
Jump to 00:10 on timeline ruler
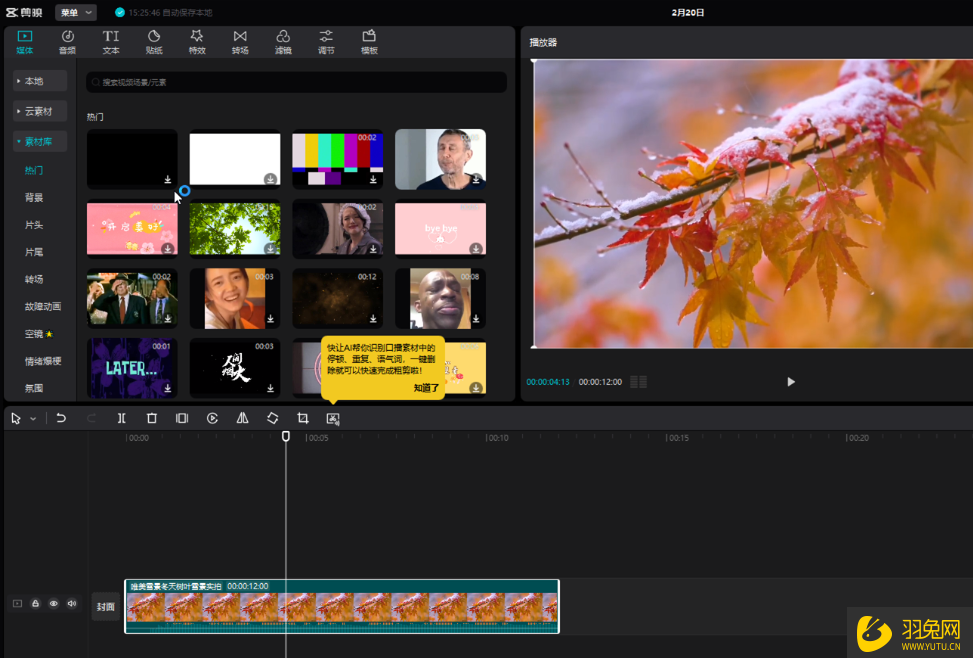(497, 438)
